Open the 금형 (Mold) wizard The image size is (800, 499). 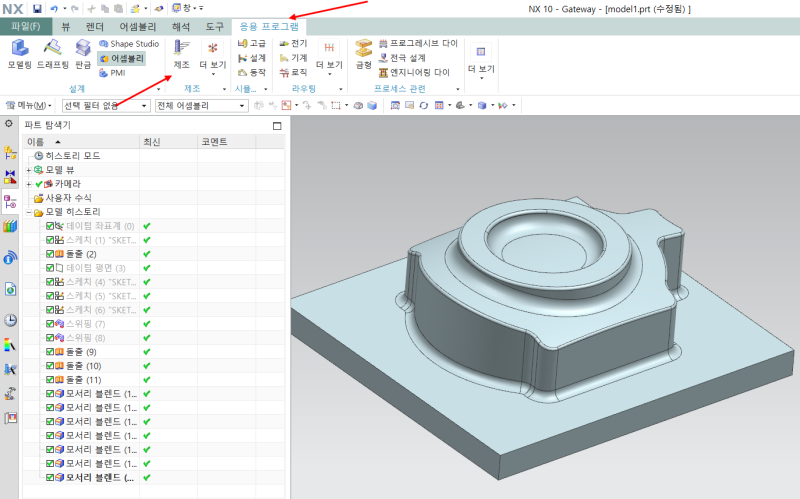[363, 52]
